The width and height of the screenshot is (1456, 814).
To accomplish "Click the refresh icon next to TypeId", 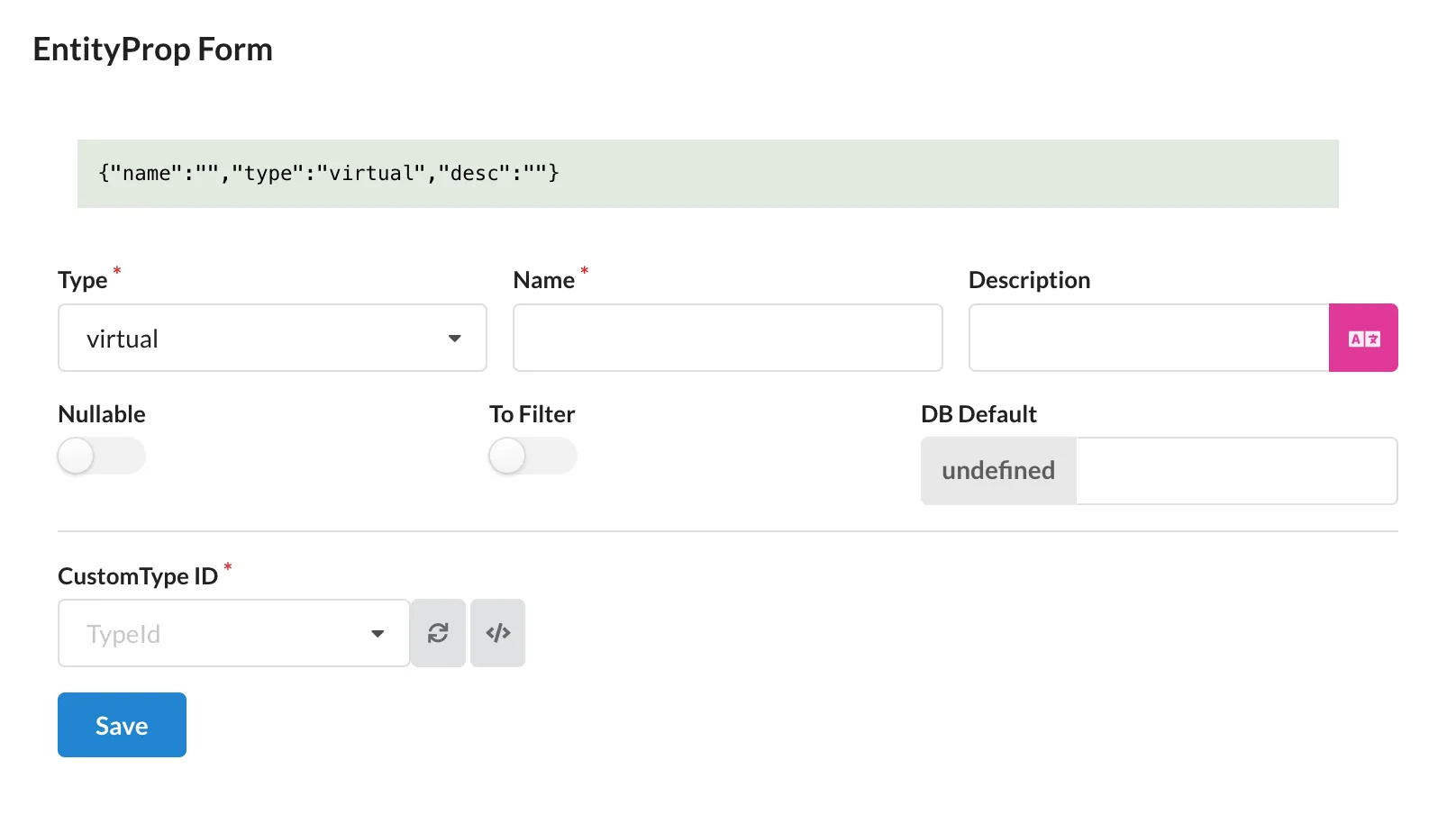I will point(438,633).
